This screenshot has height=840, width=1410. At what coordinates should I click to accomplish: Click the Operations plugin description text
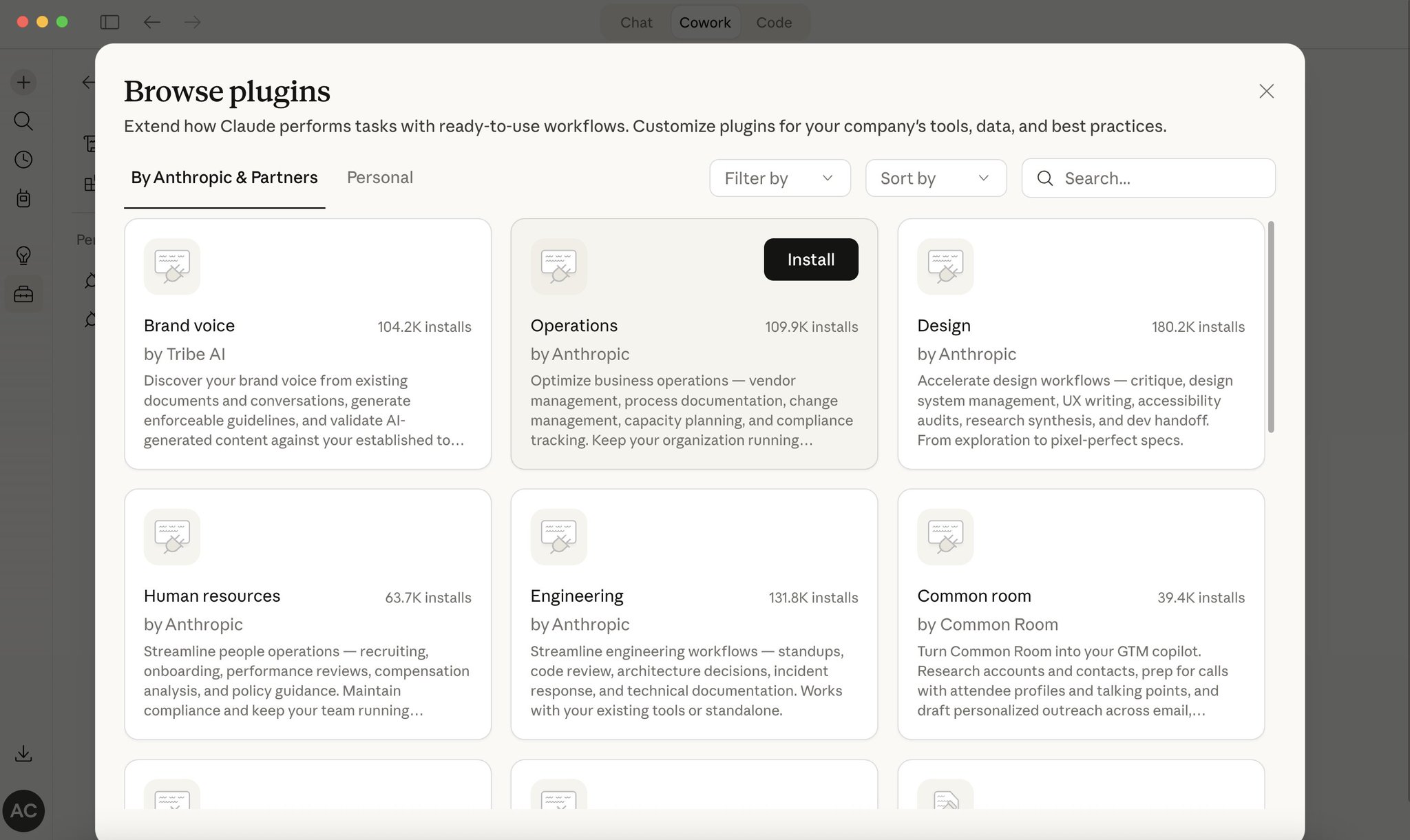[692, 410]
